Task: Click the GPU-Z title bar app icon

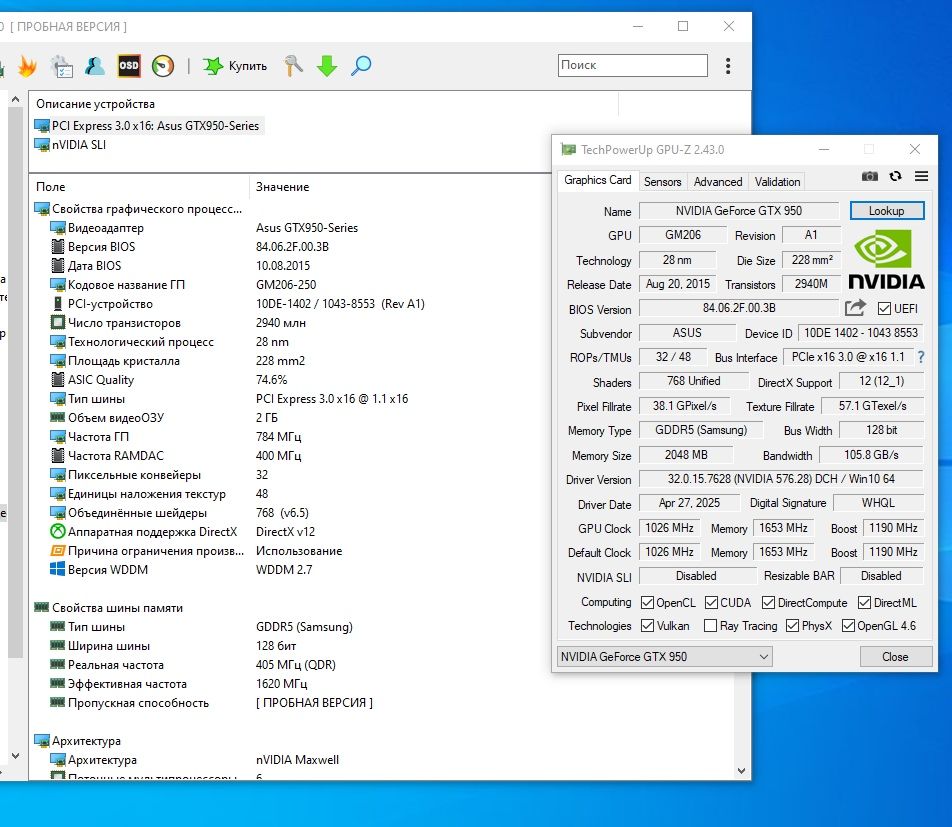Action: 568,149
